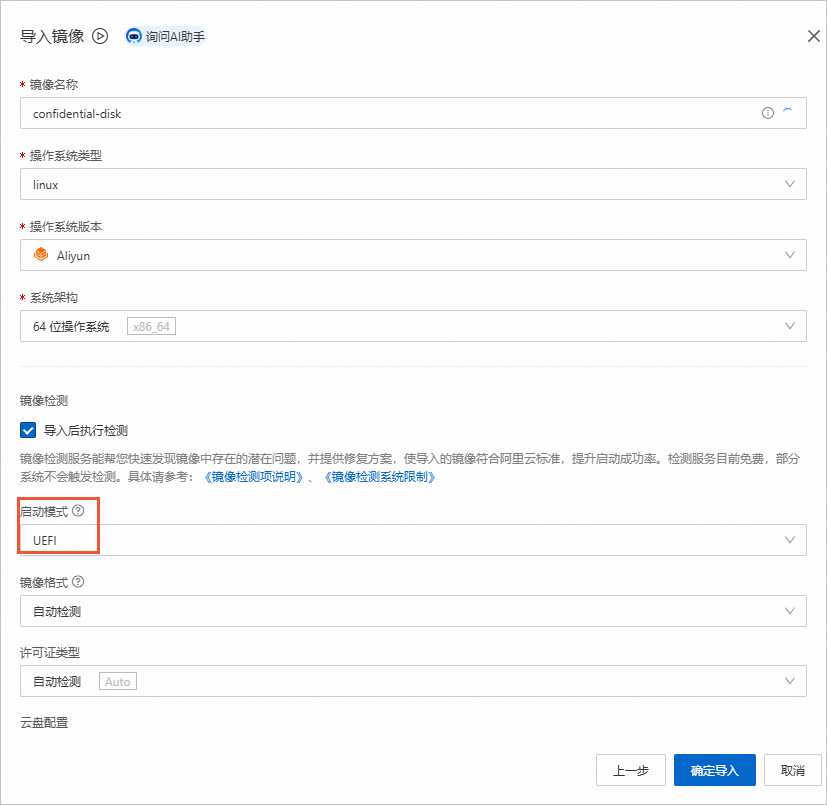Click the 取消 button
827x805 pixels.
tap(793, 770)
